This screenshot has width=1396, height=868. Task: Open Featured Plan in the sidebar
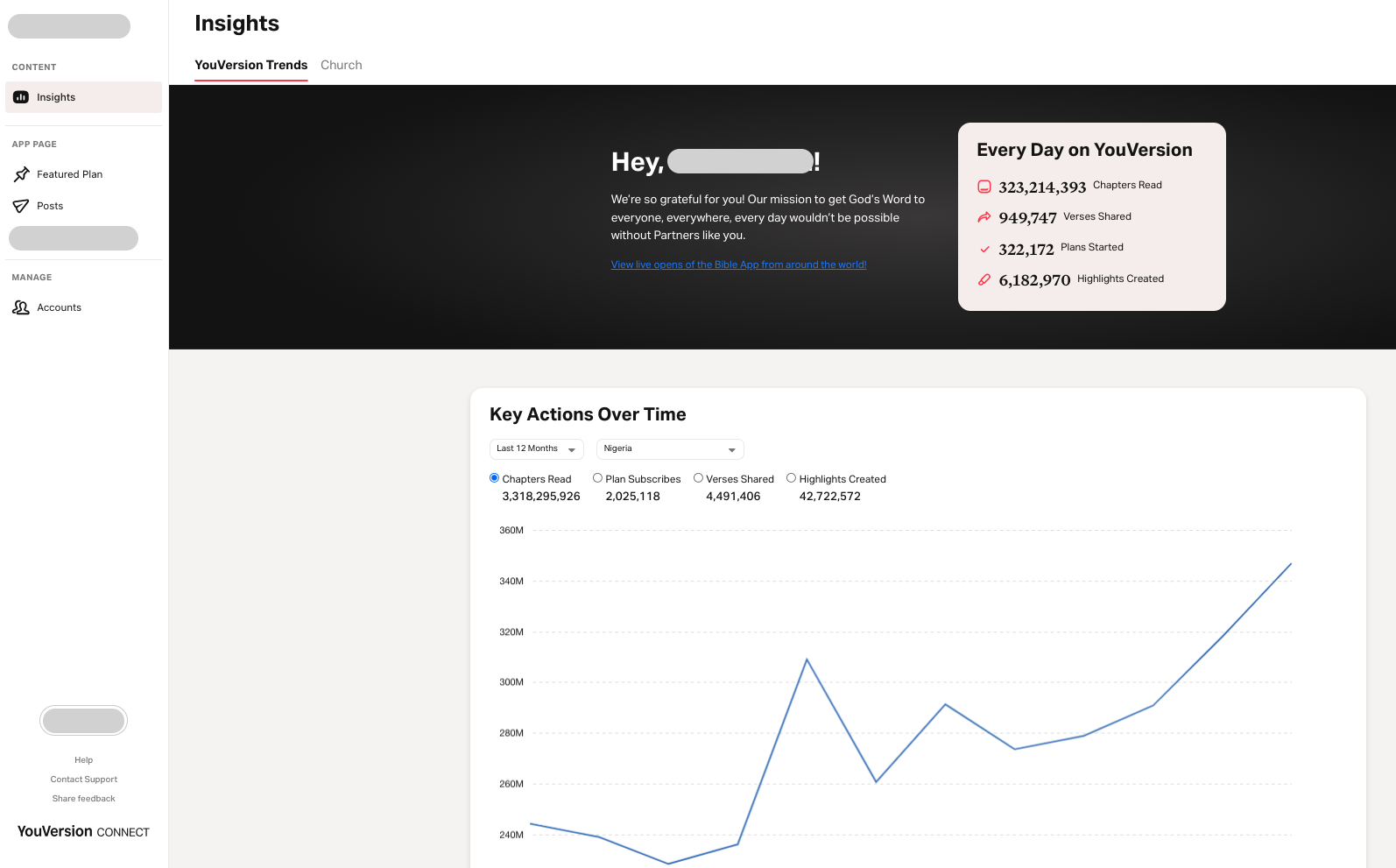click(83, 174)
